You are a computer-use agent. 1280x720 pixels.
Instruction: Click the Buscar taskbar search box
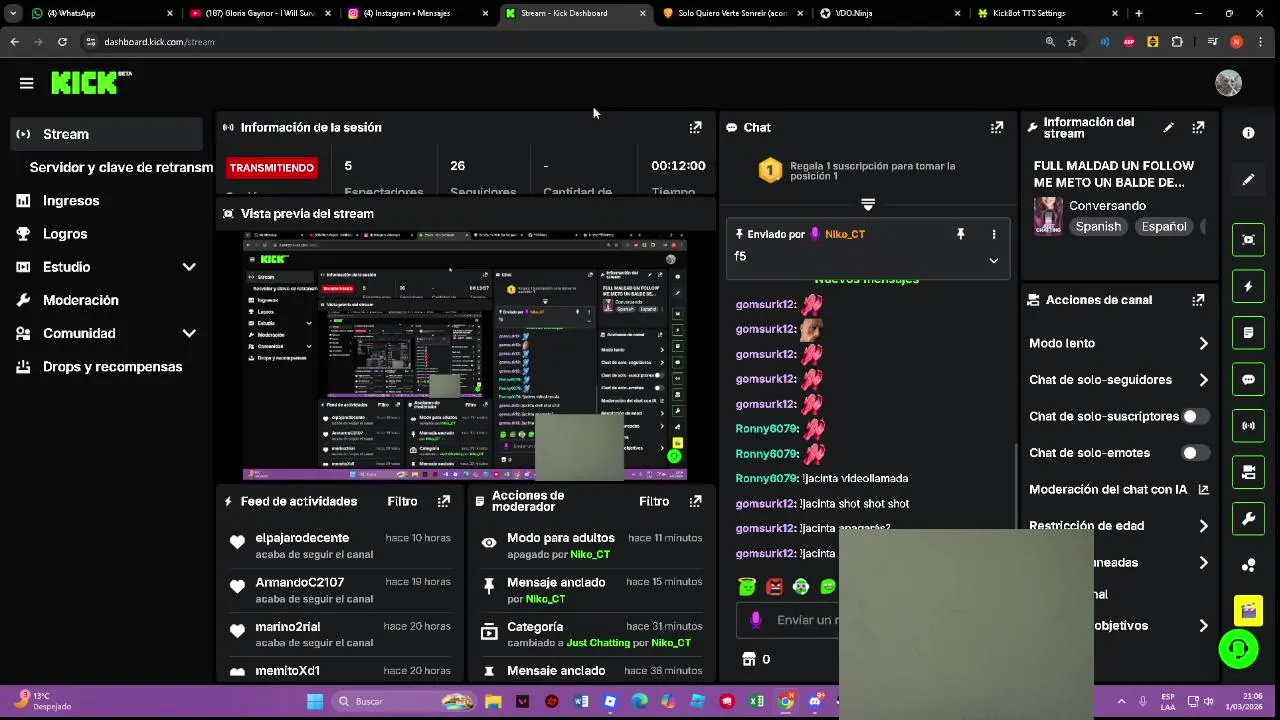[404, 701]
